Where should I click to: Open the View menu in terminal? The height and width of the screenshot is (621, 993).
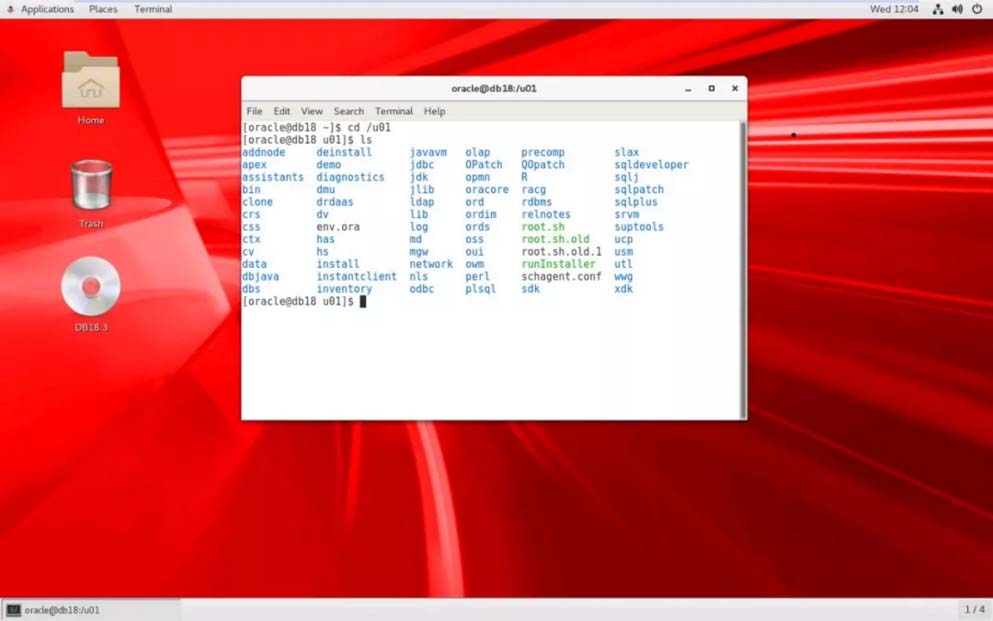[312, 111]
